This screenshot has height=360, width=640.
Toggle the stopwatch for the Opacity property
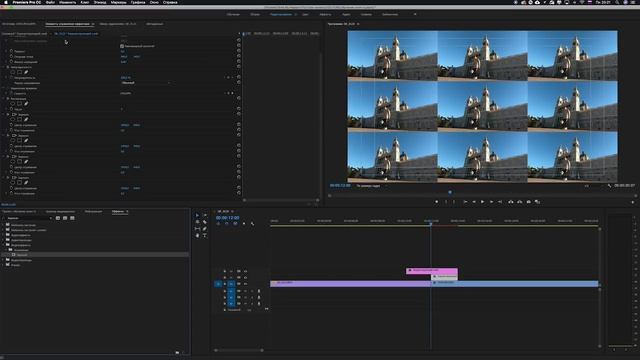(x=11, y=78)
